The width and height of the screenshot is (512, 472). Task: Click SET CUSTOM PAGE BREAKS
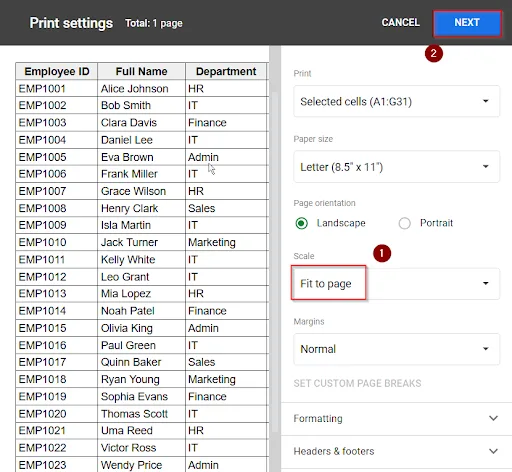point(357,383)
